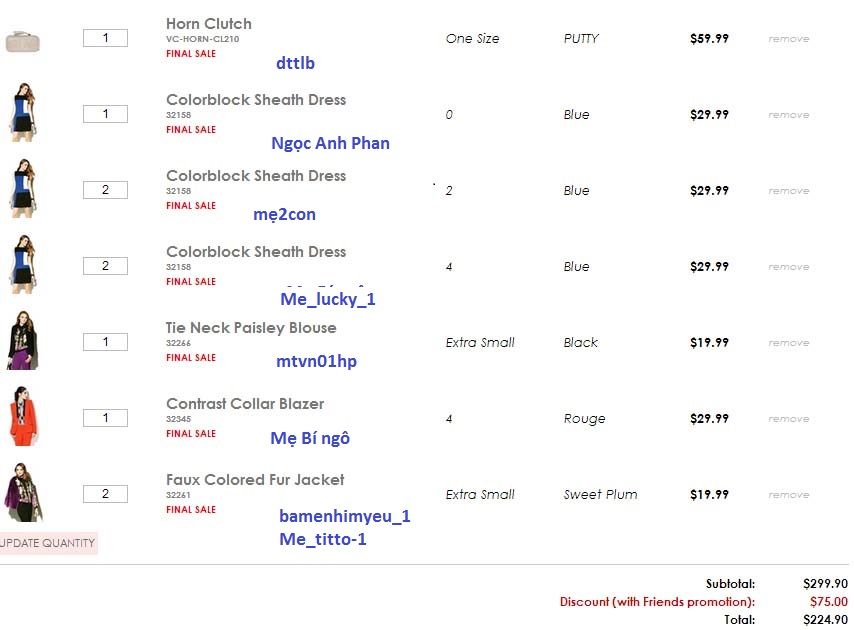Open the Horn Clutch product title
Image resolution: width=854 pixels, height=630 pixels.
tap(209, 24)
